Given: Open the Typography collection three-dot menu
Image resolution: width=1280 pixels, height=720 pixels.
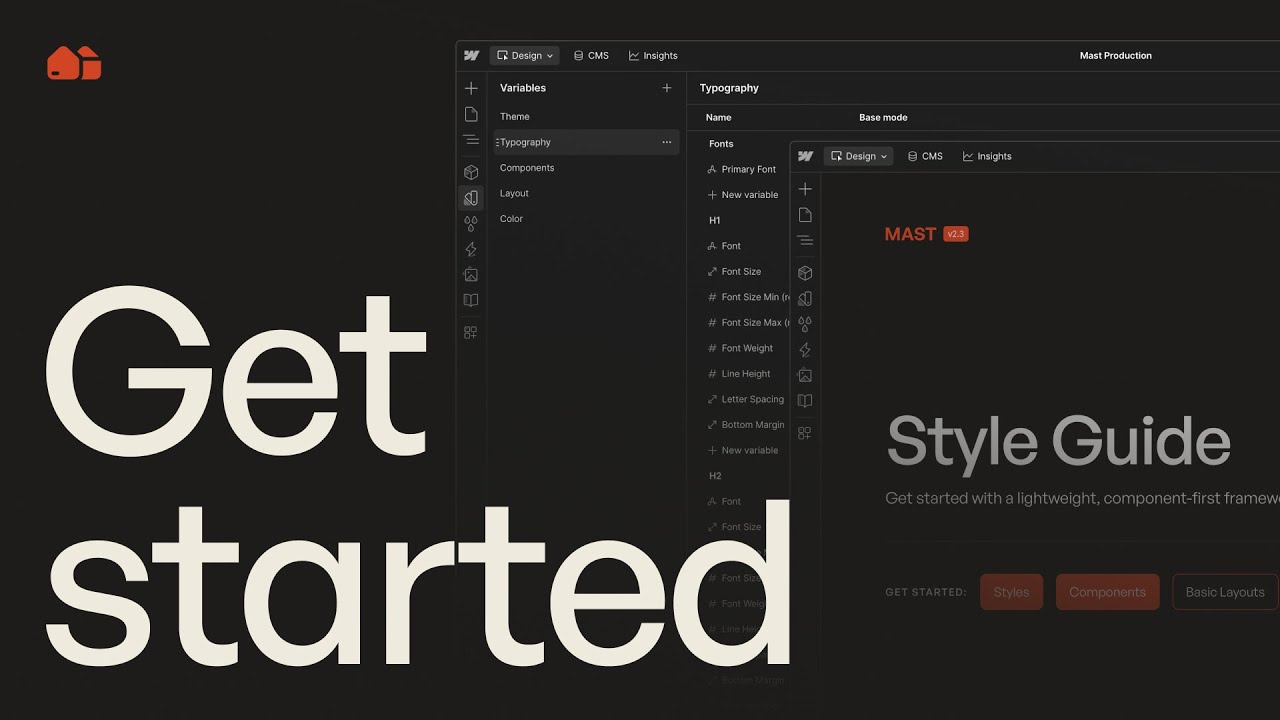Looking at the screenshot, I should (x=667, y=142).
